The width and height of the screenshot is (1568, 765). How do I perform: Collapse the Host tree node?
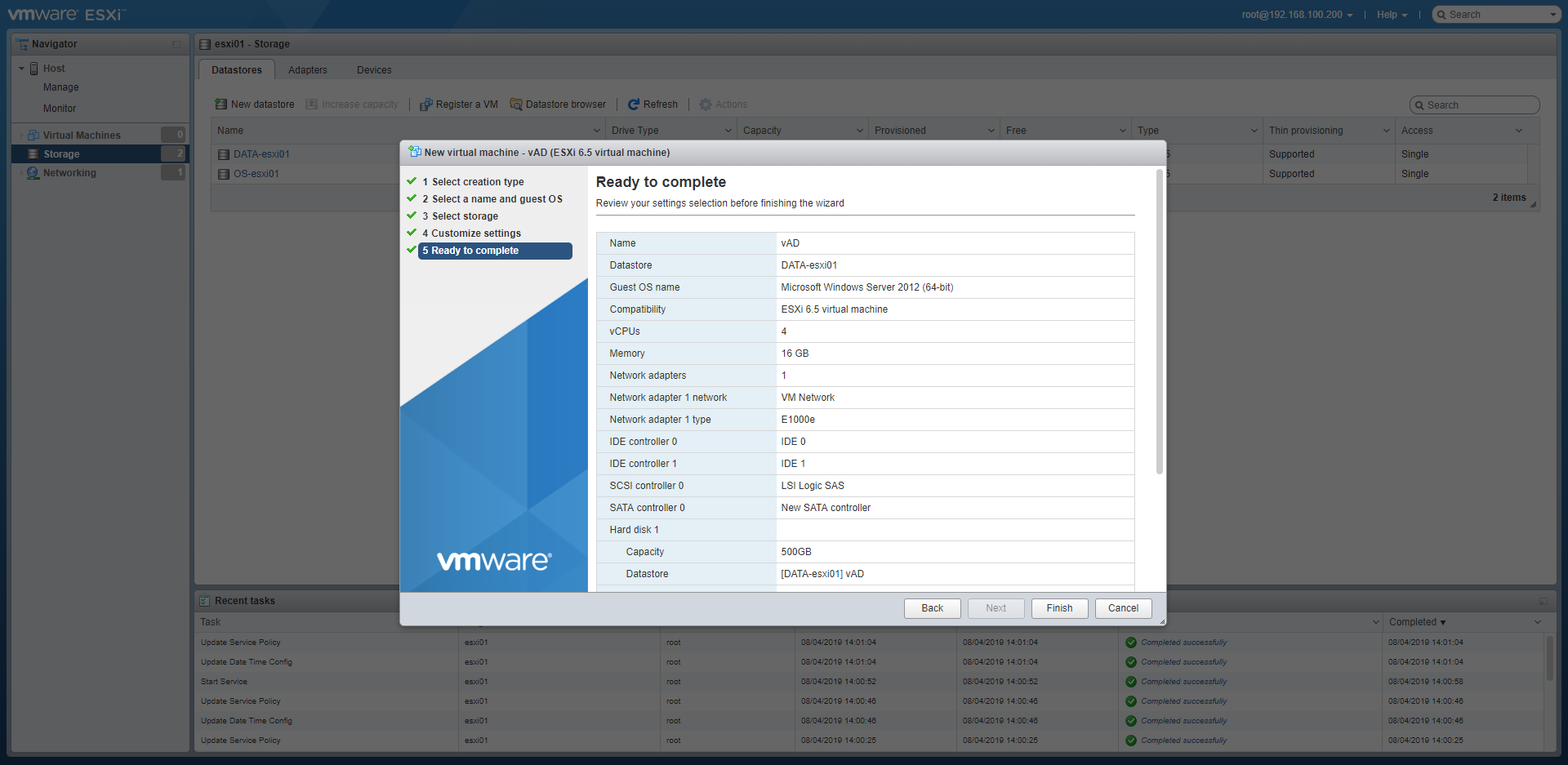tap(22, 69)
